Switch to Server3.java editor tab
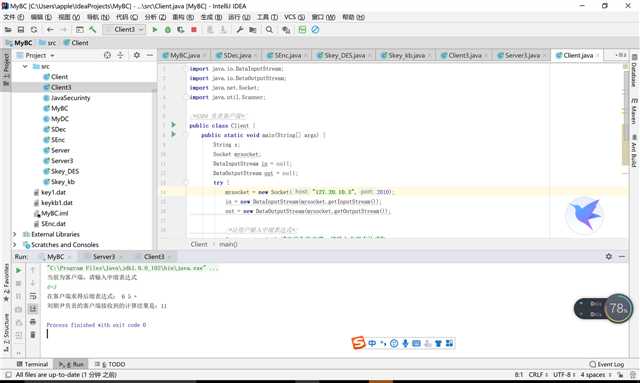This screenshot has height=383, width=640. pos(521,56)
